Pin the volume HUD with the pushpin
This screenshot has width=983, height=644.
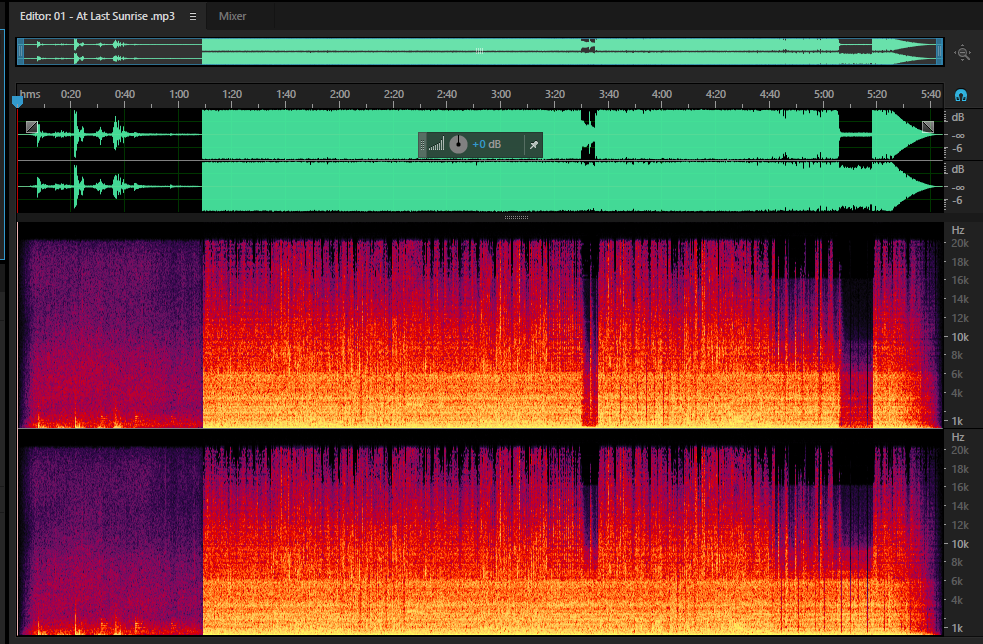click(534, 145)
